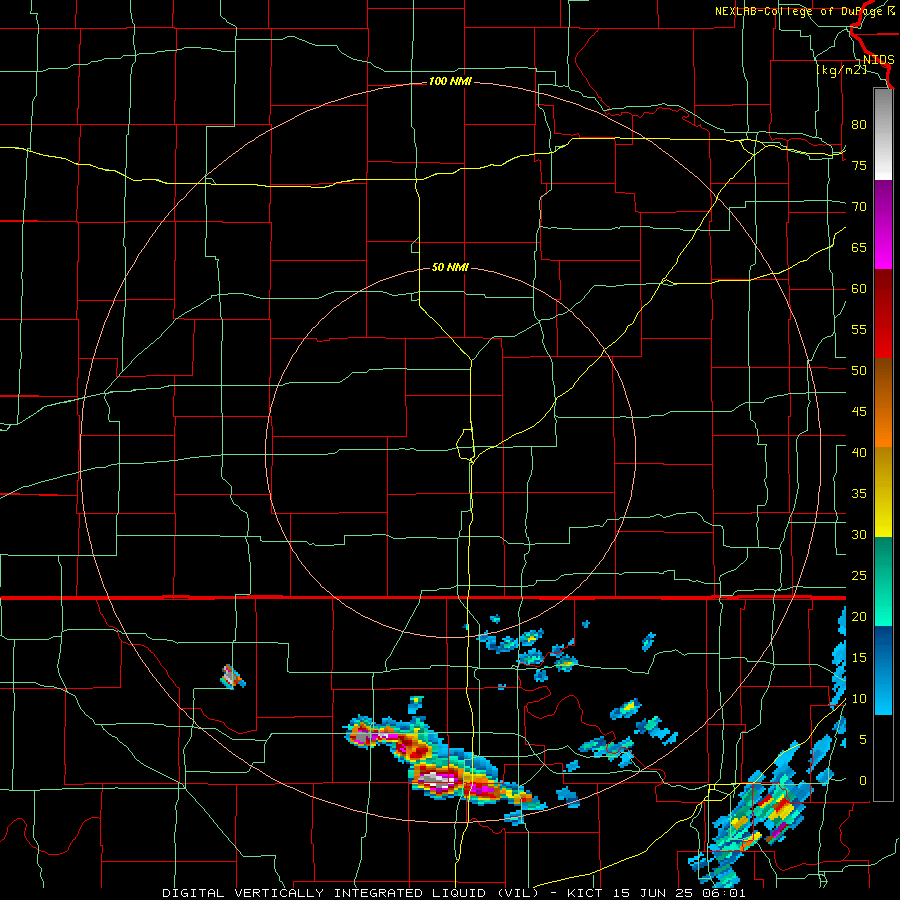Click the 80 value on the scale

pyautogui.click(x=859, y=125)
